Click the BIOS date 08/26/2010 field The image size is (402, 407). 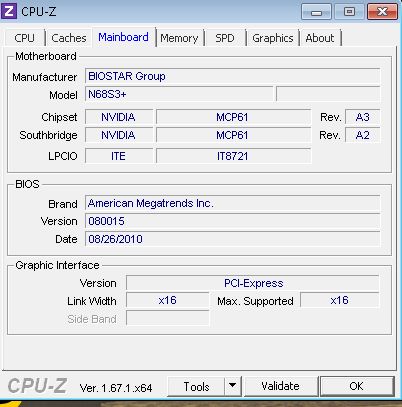232,239
